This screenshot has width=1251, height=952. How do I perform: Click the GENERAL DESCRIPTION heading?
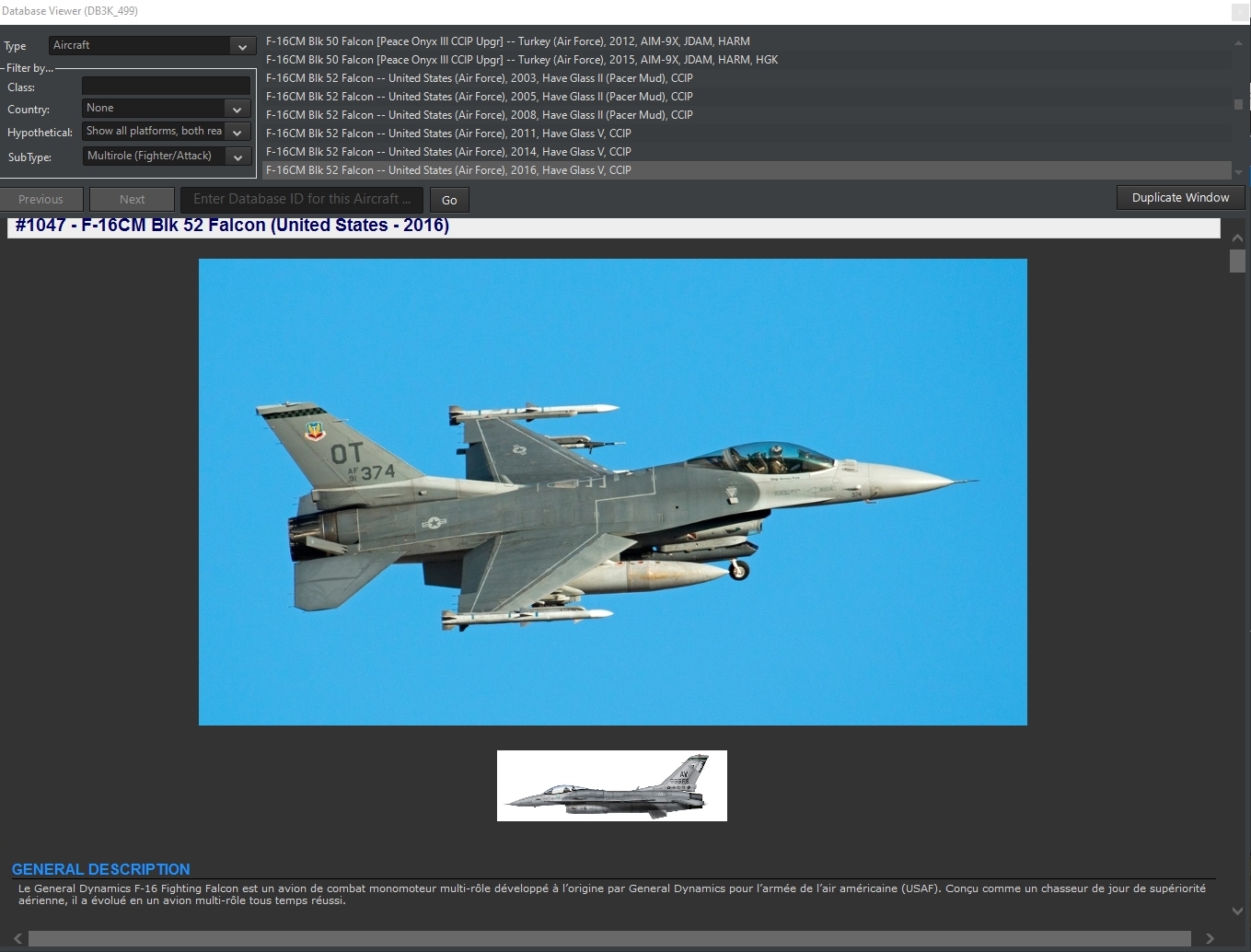point(101,869)
